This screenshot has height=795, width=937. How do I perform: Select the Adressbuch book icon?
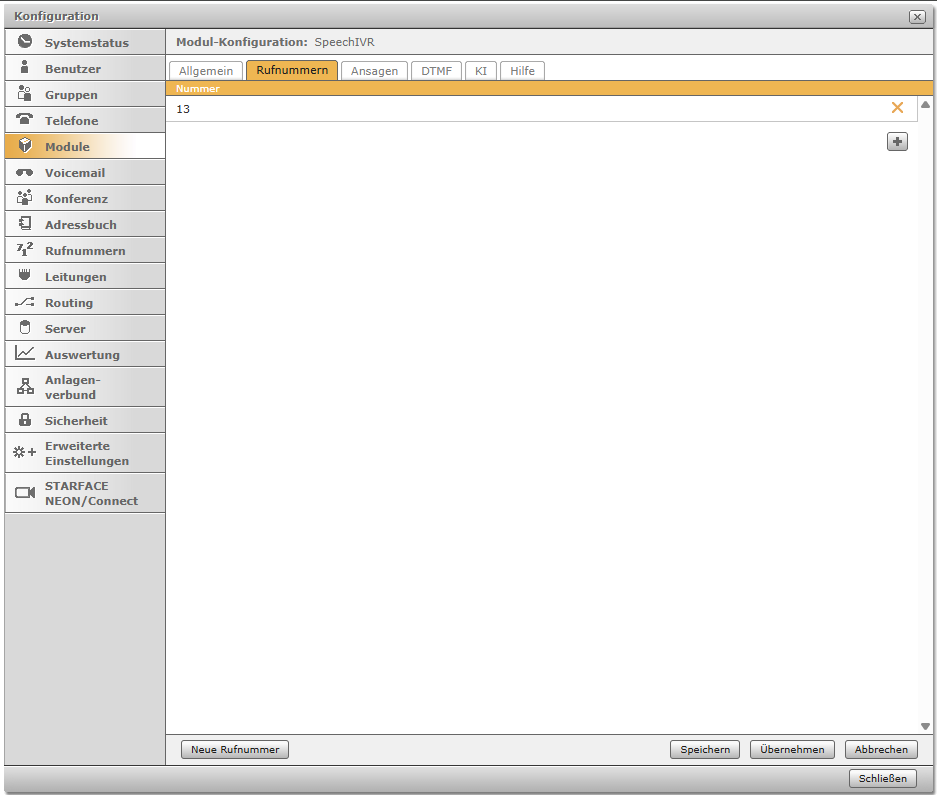click(x=25, y=224)
